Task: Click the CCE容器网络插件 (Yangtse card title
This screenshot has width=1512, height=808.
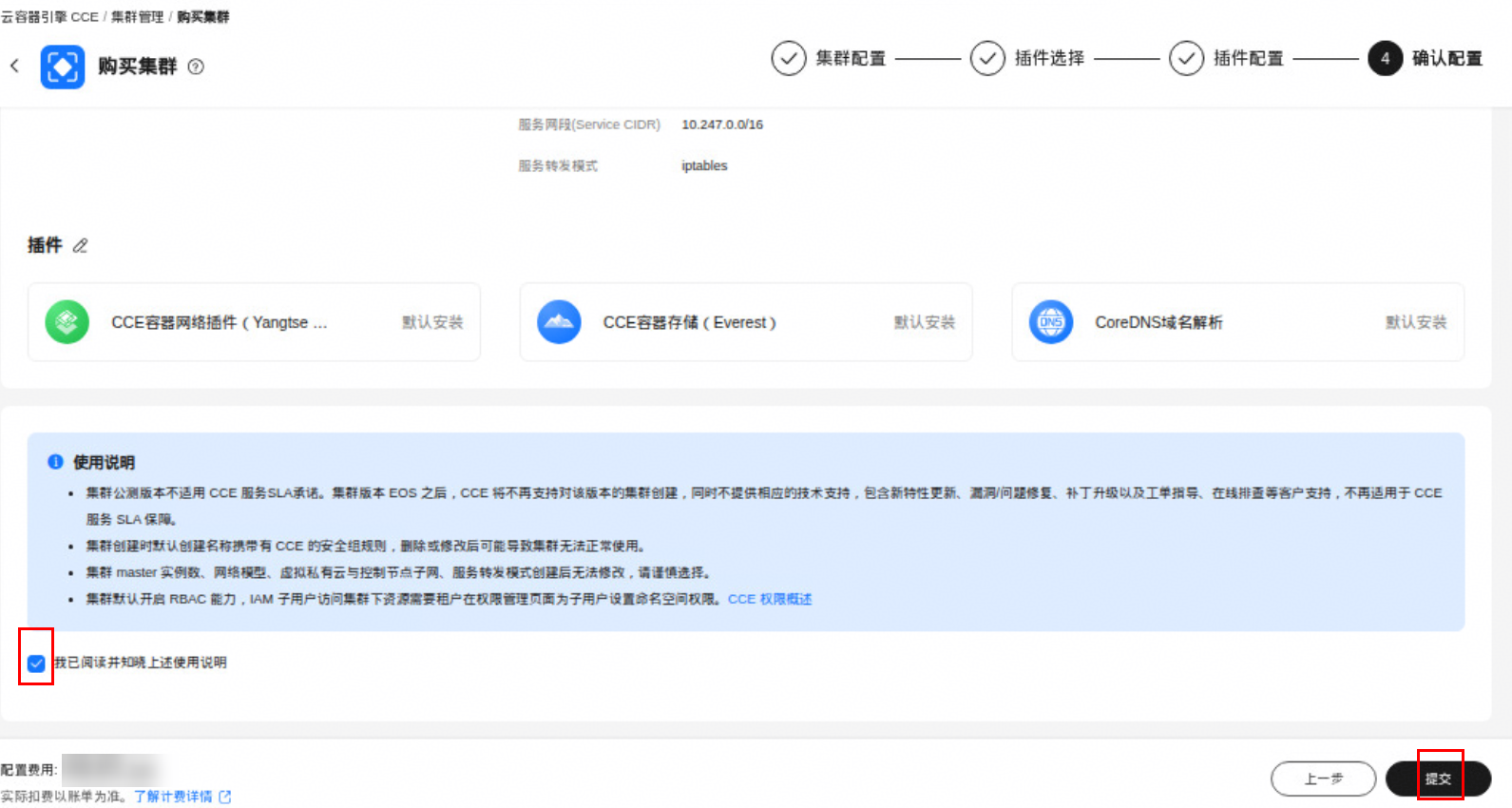Action: coord(220,322)
